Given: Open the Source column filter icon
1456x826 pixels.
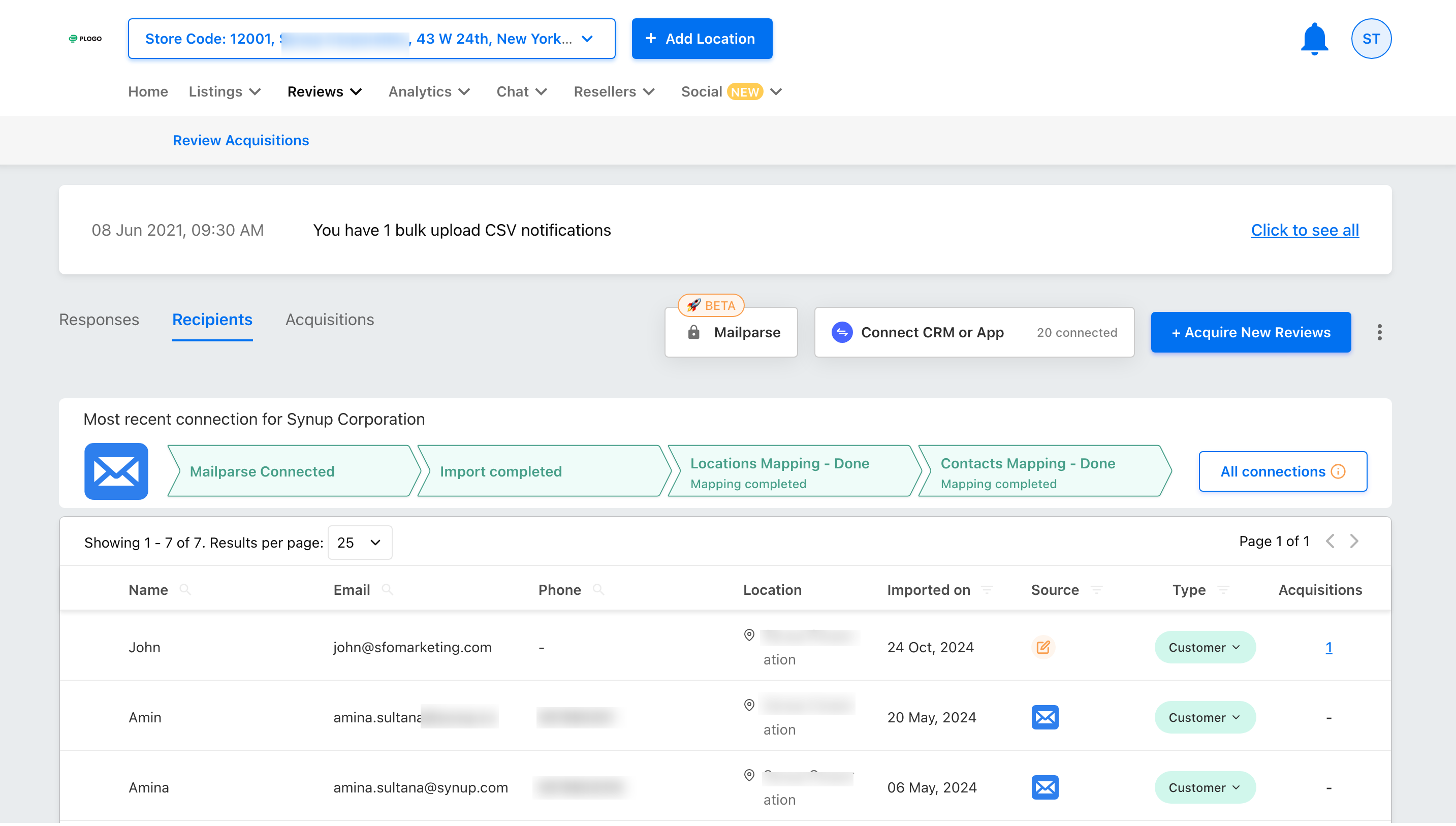Looking at the screenshot, I should (1096, 589).
